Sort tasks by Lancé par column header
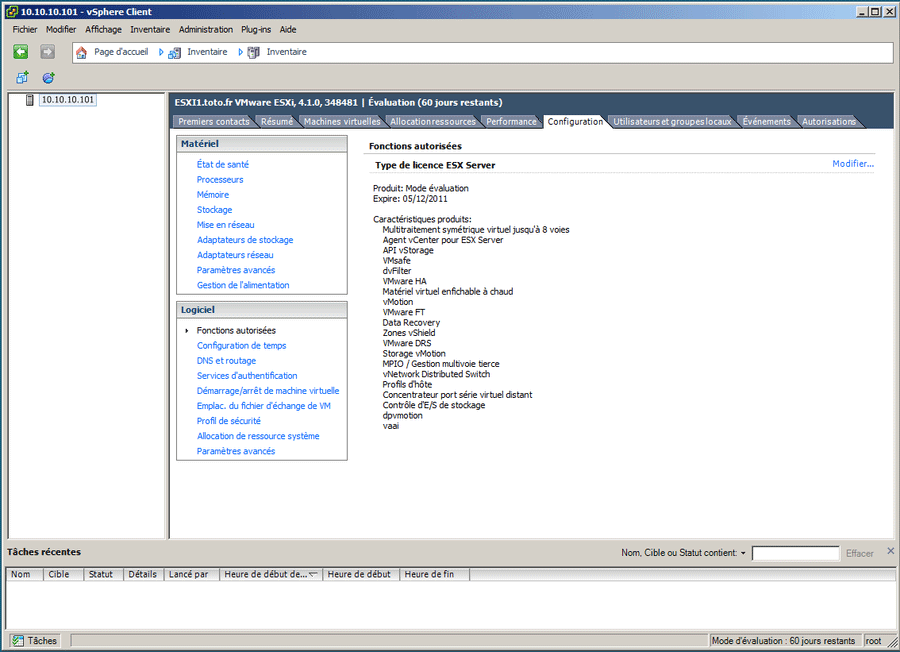This screenshot has height=652, width=900. (x=192, y=574)
